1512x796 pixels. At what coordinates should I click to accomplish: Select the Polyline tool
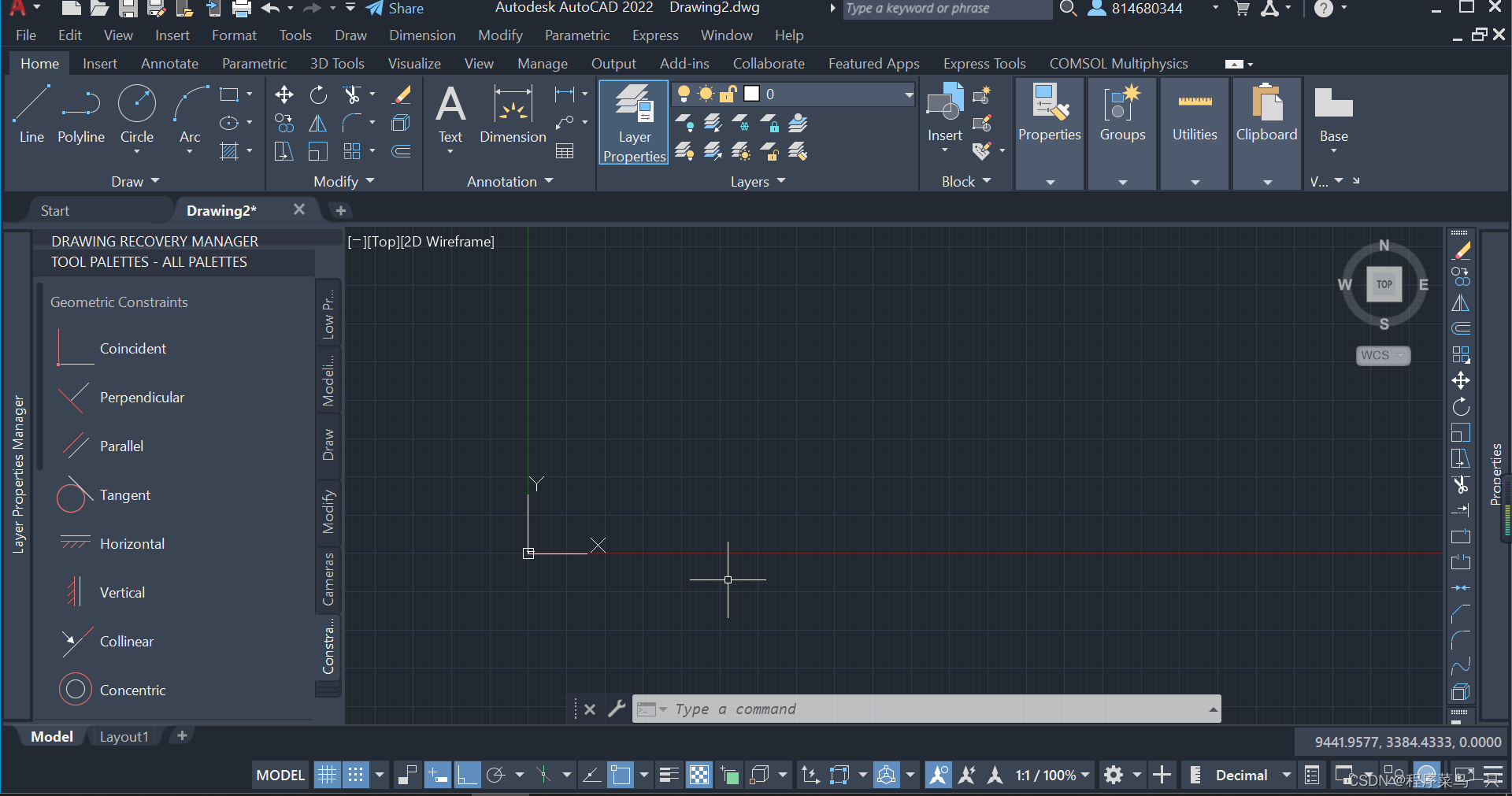[x=81, y=115]
